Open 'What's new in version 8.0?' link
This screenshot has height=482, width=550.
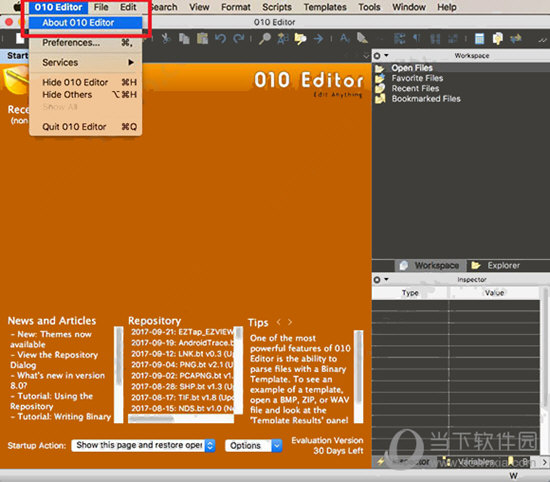point(58,381)
